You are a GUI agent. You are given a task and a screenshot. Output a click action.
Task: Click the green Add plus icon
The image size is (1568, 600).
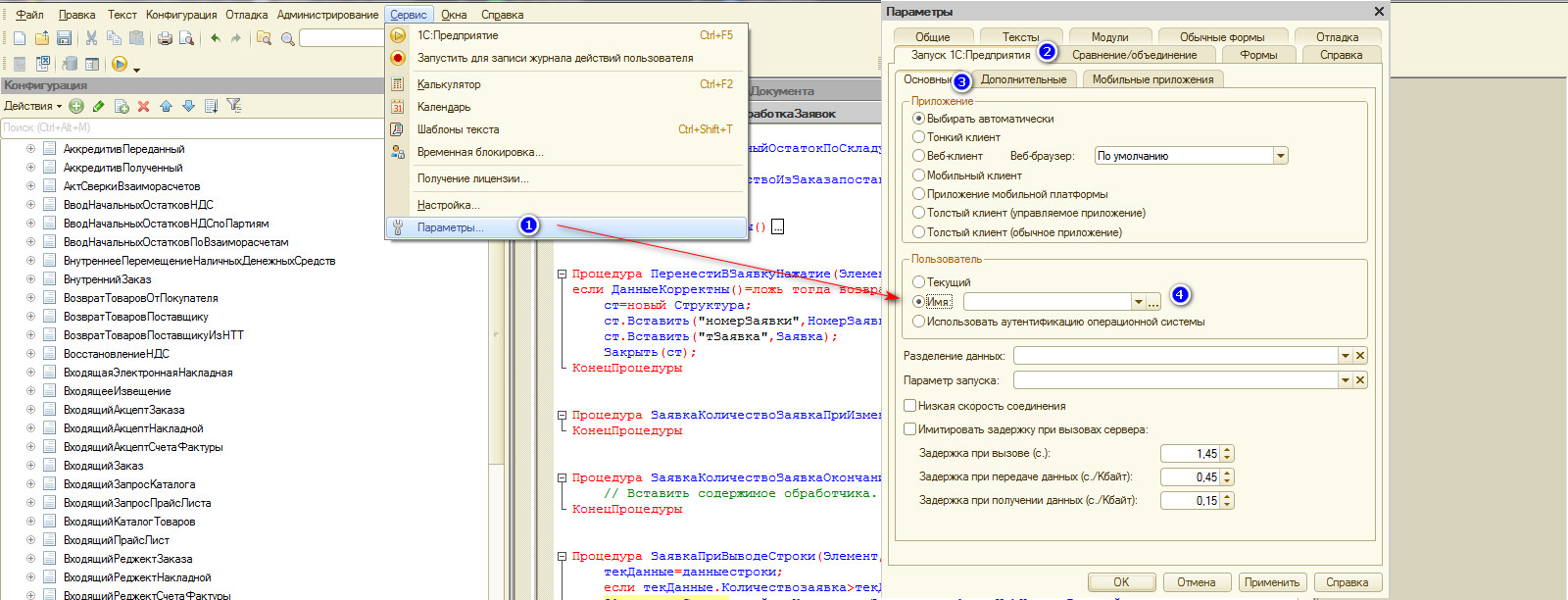(x=76, y=106)
